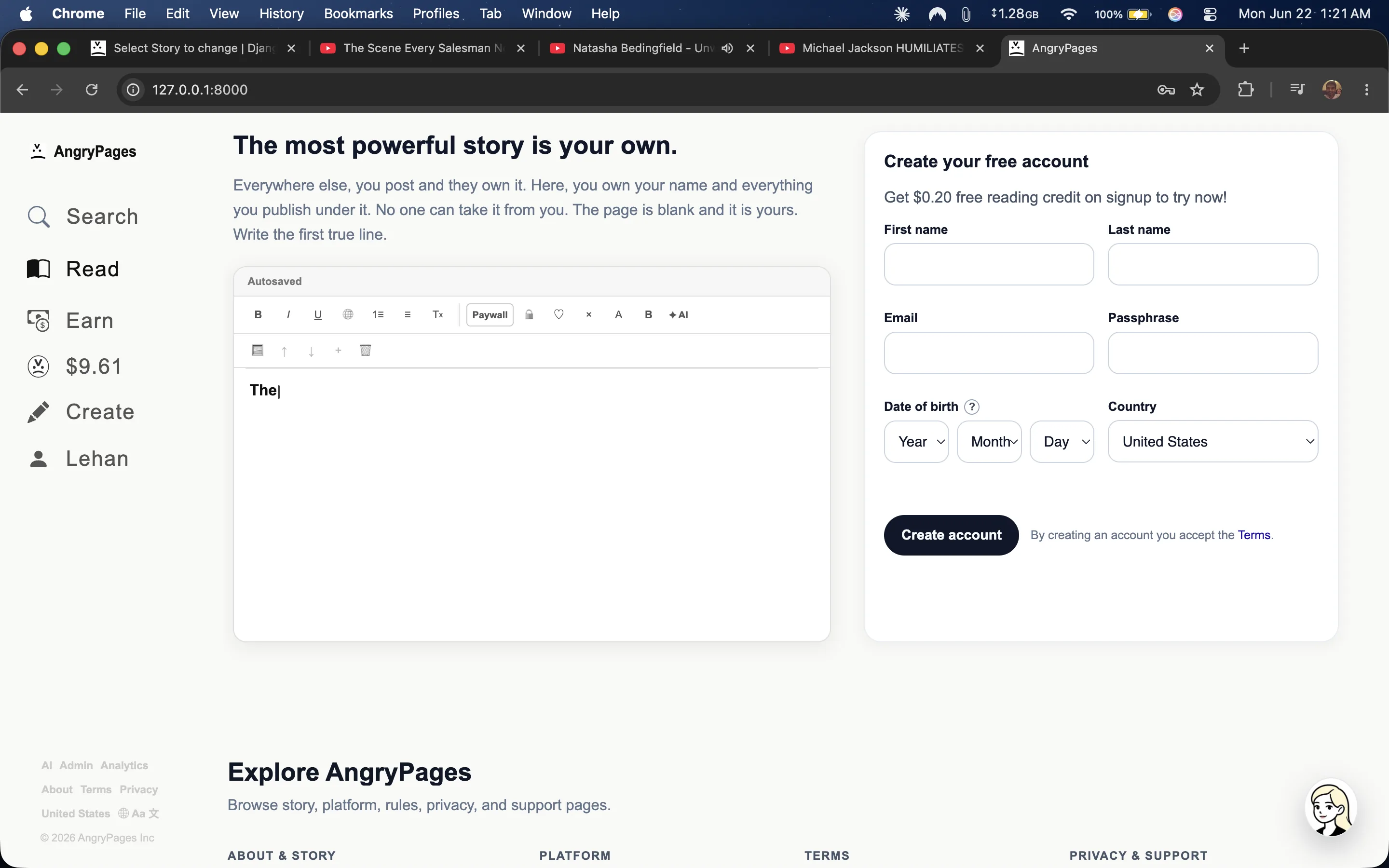
Task: Click the Create account button
Action: 951,535
